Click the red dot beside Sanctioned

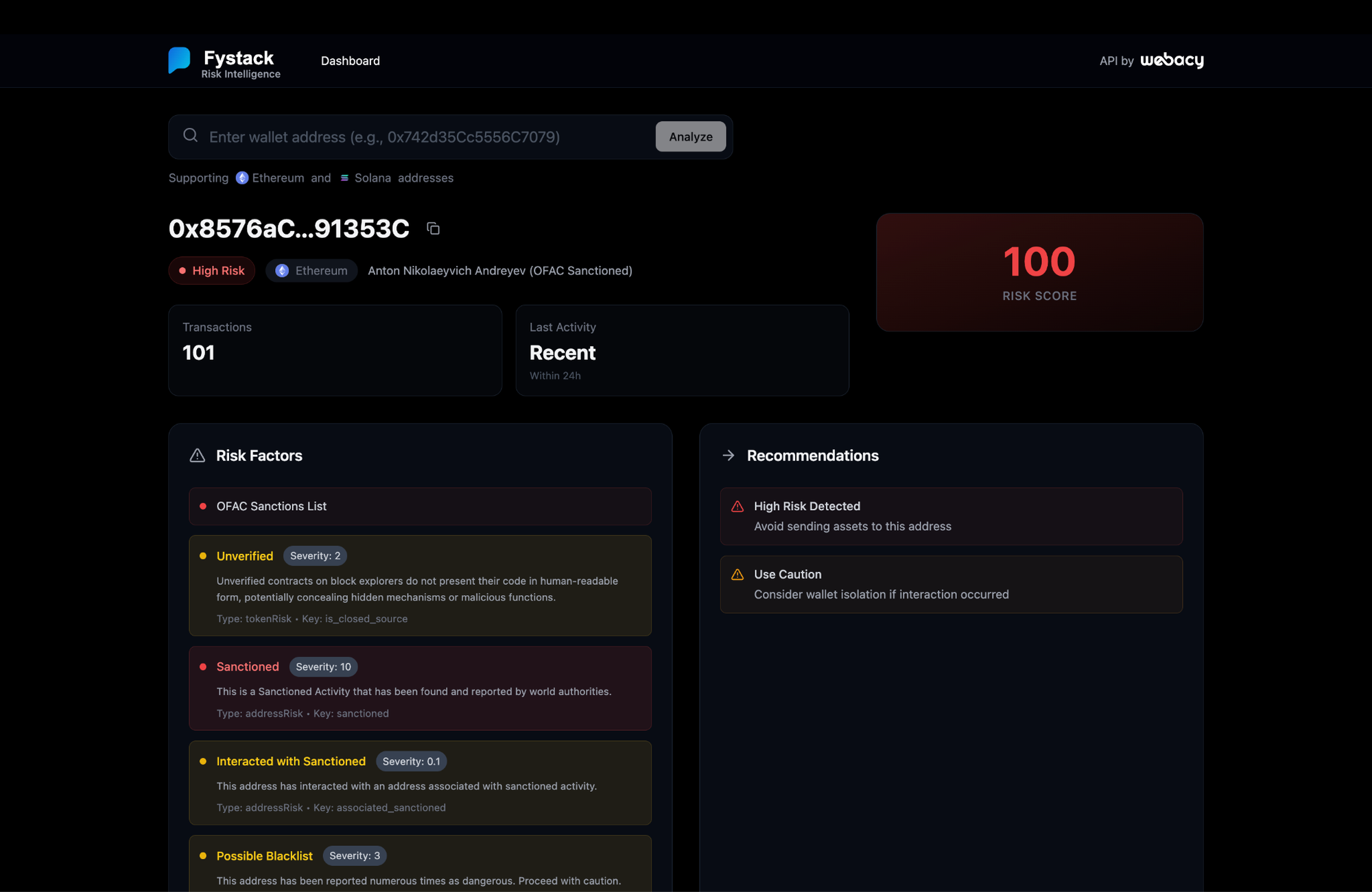pos(203,666)
